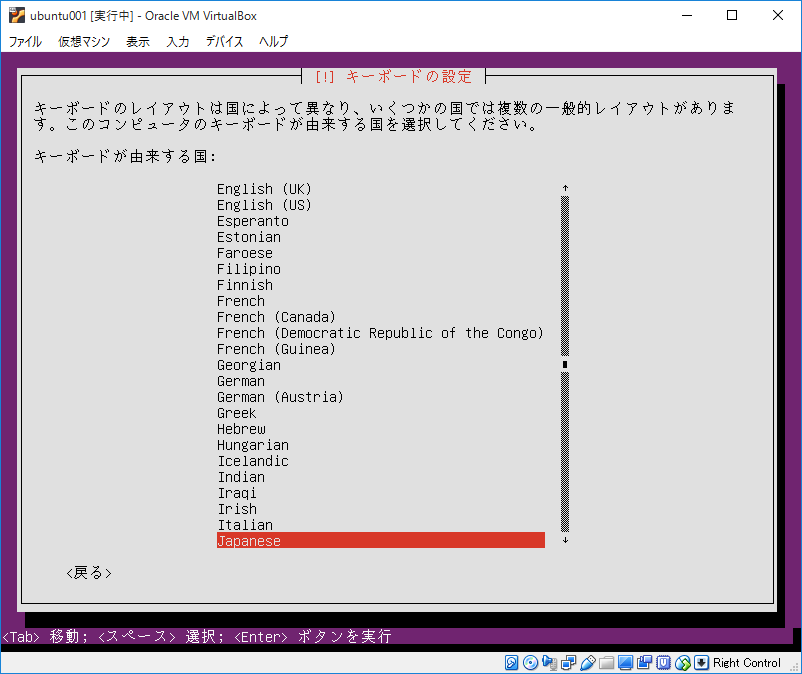Click the Right Control host key label

point(747,663)
